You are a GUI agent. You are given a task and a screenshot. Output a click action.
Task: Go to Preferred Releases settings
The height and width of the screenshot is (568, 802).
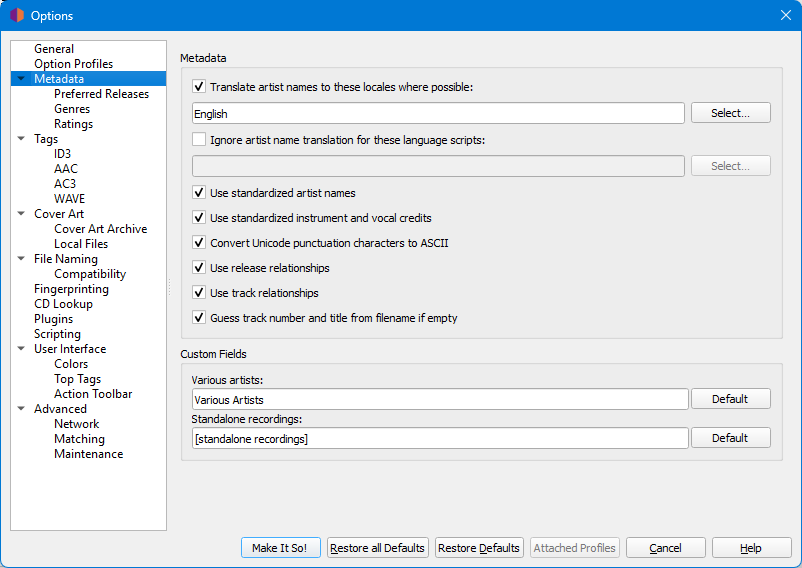tap(101, 94)
